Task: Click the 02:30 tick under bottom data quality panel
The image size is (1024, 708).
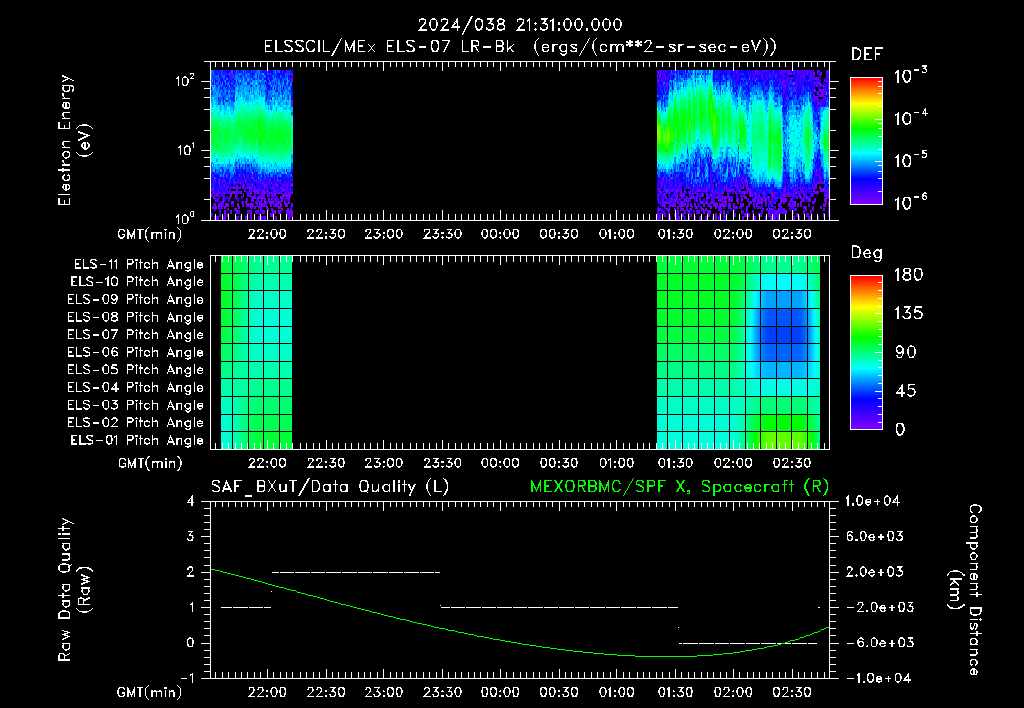Action: (792, 692)
